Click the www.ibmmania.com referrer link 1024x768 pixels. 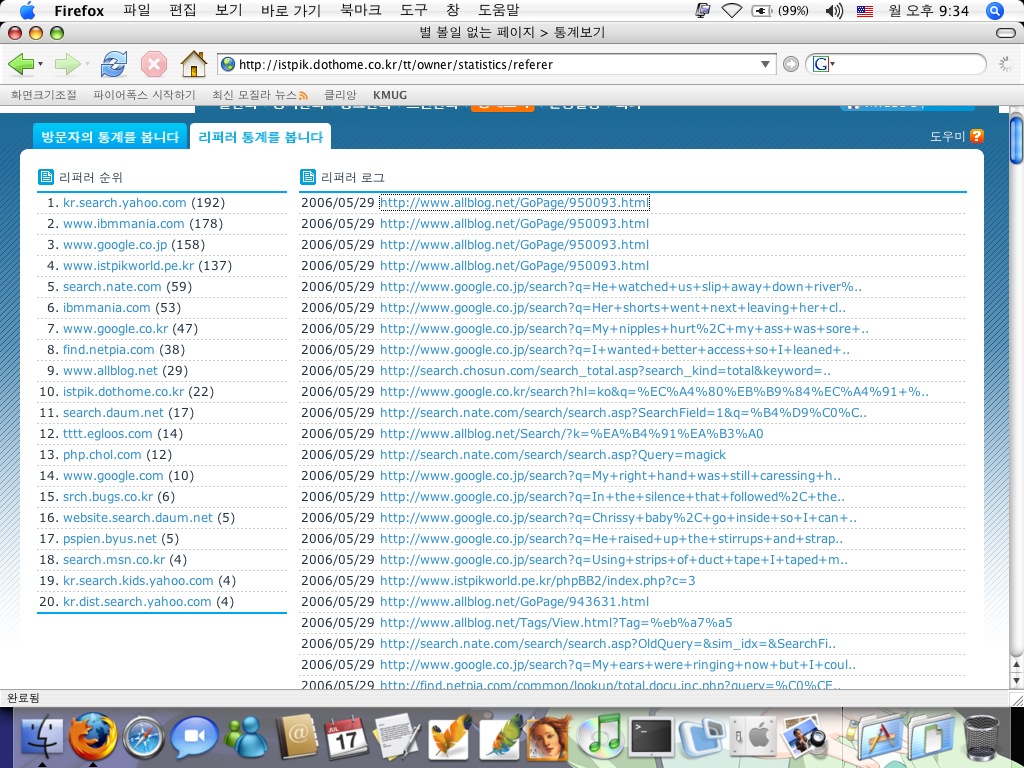tap(123, 224)
